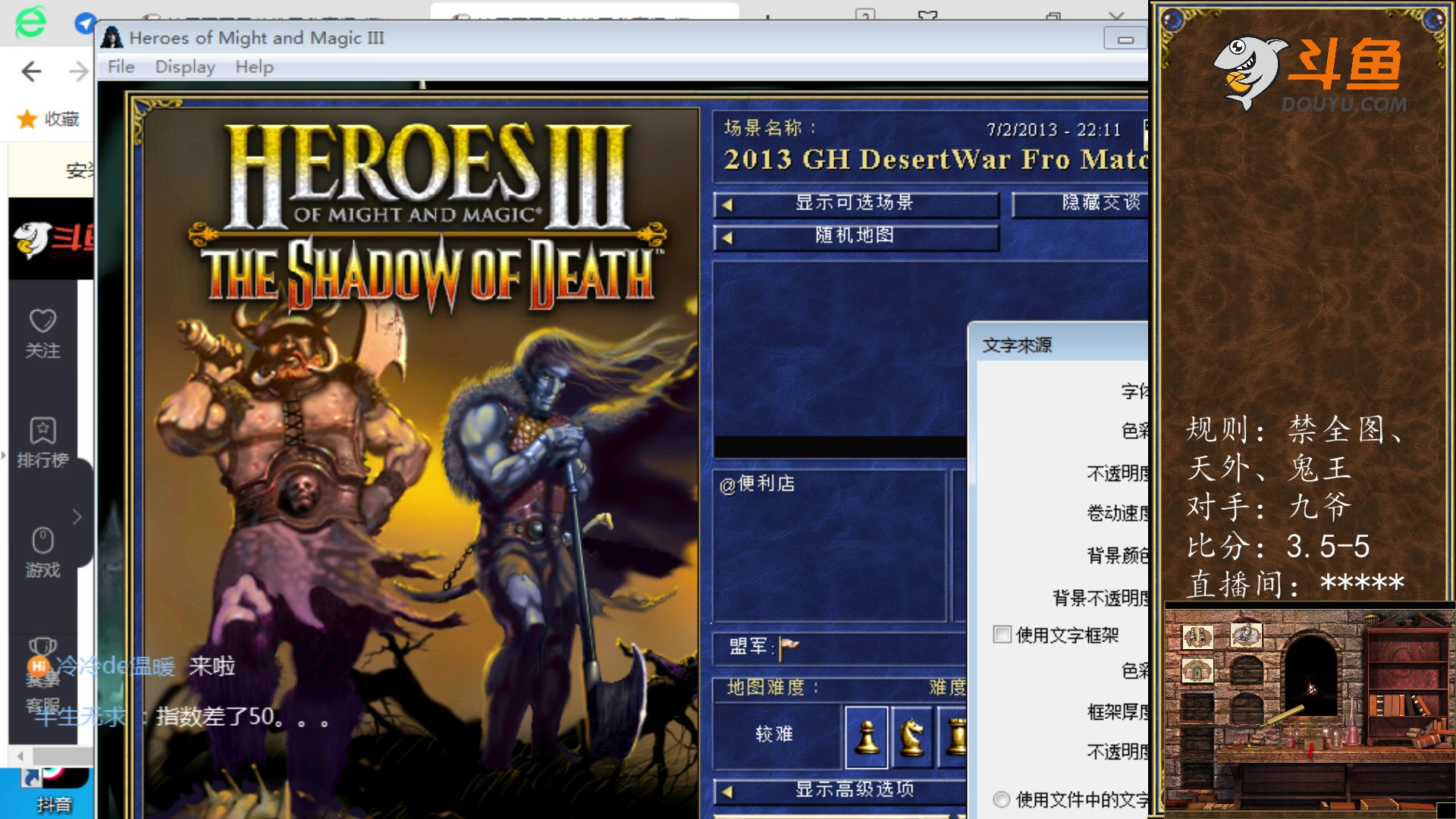Click arrow beside 显示高级选项
Viewport: 1456px width, 819px height.
[727, 792]
